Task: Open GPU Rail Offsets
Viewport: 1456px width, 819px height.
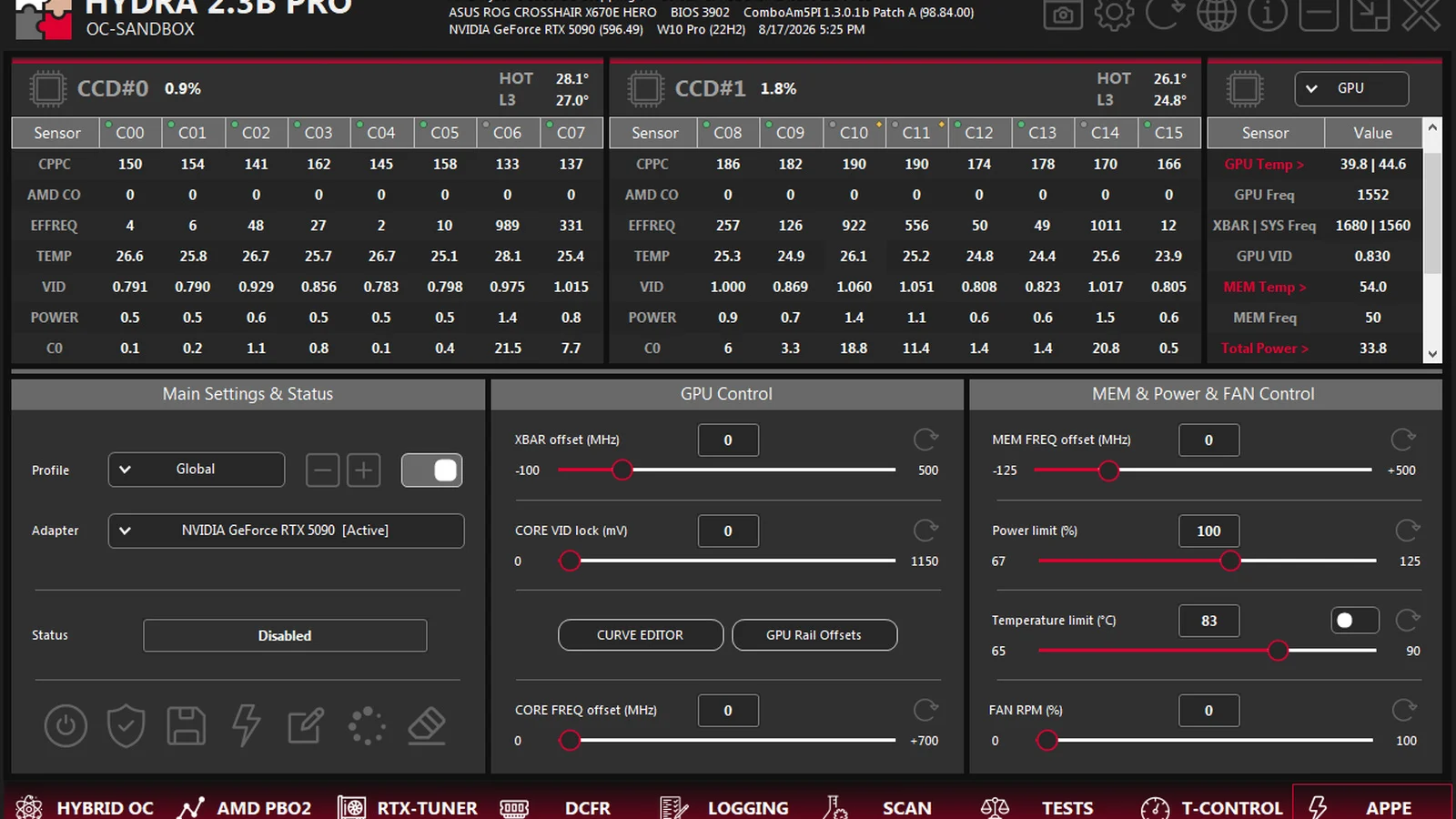Action: pos(814,635)
